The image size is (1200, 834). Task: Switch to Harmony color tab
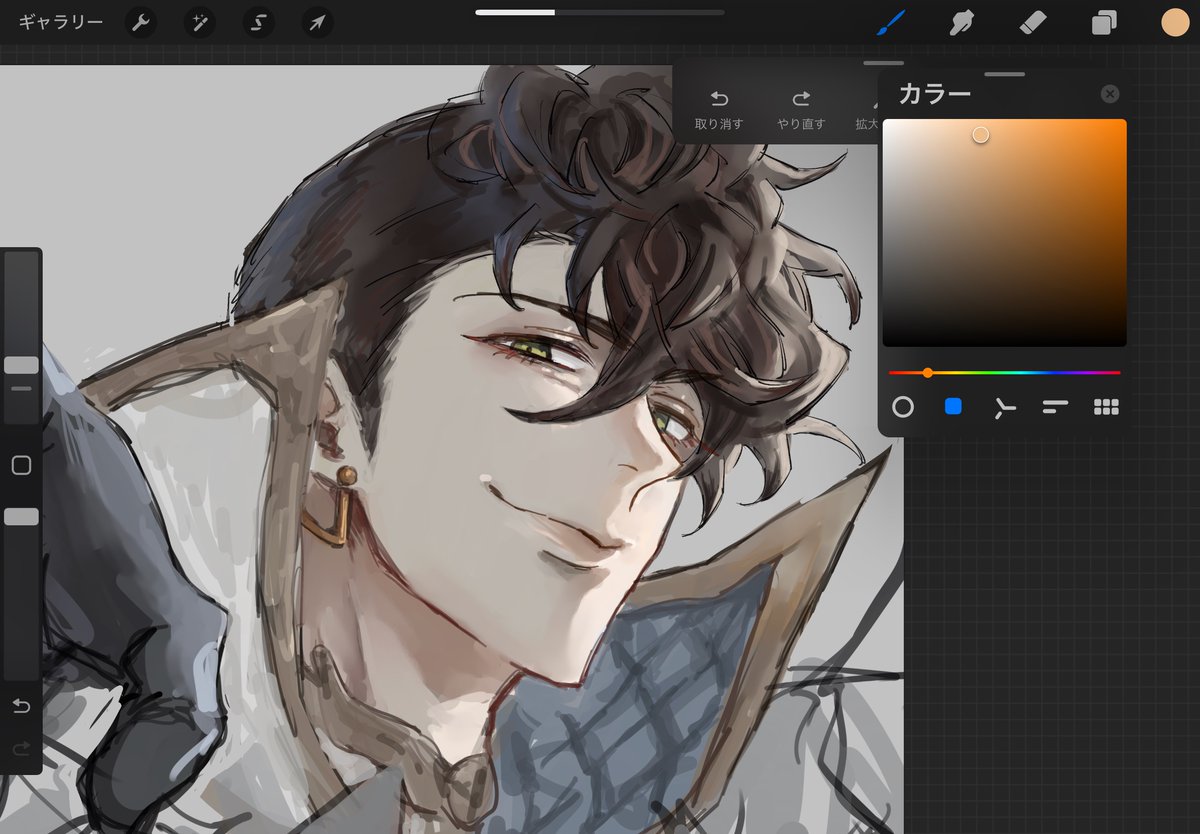[x=1004, y=407]
